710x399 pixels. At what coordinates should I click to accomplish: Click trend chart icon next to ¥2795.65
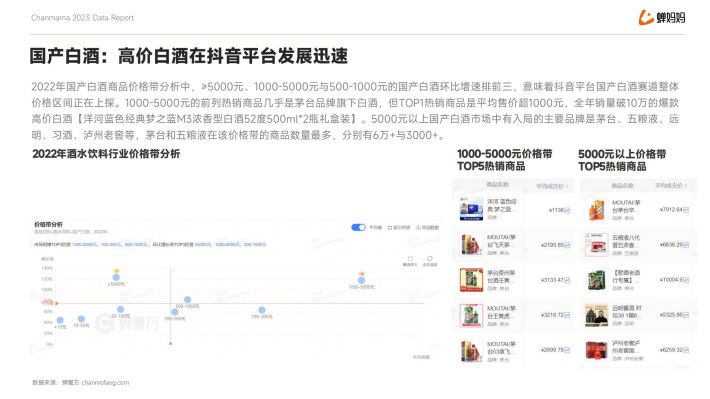coord(567,245)
